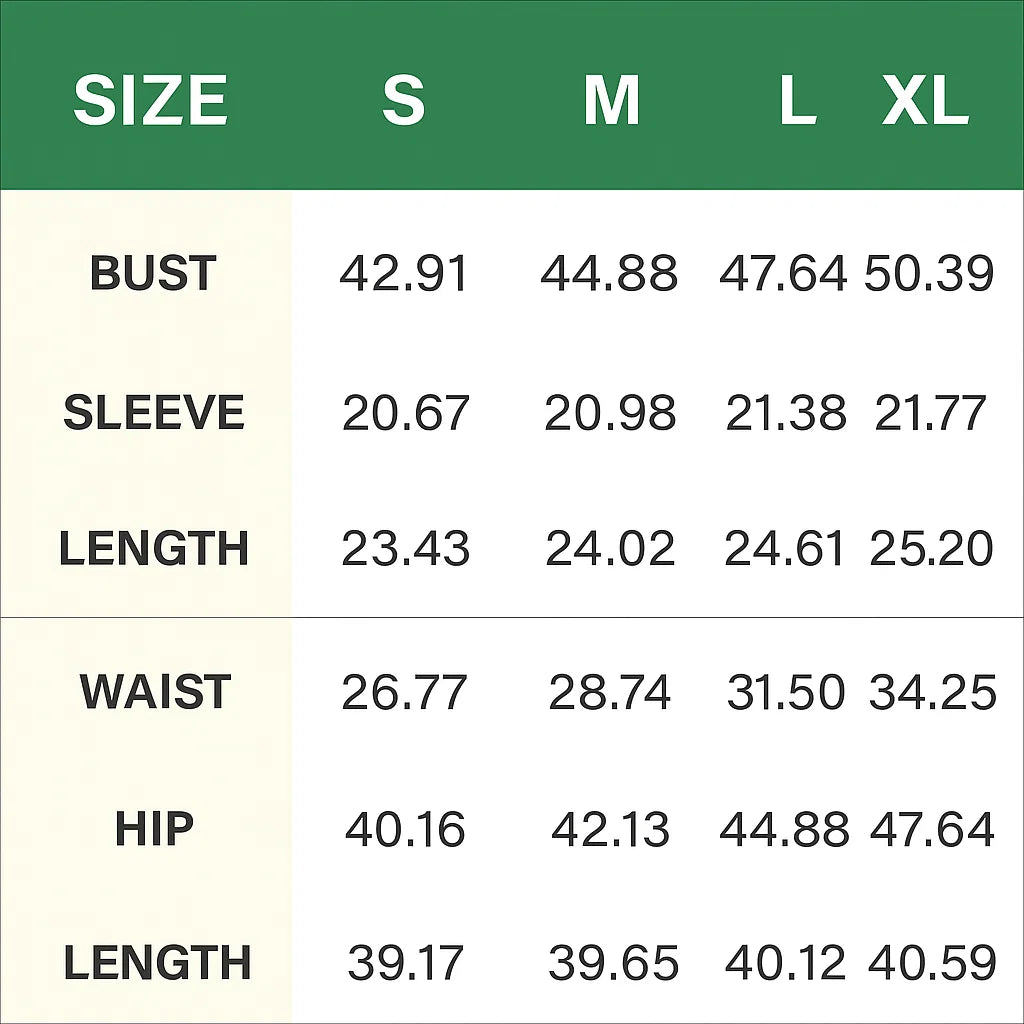Click the L size header
The height and width of the screenshot is (1024, 1024).
[797, 101]
